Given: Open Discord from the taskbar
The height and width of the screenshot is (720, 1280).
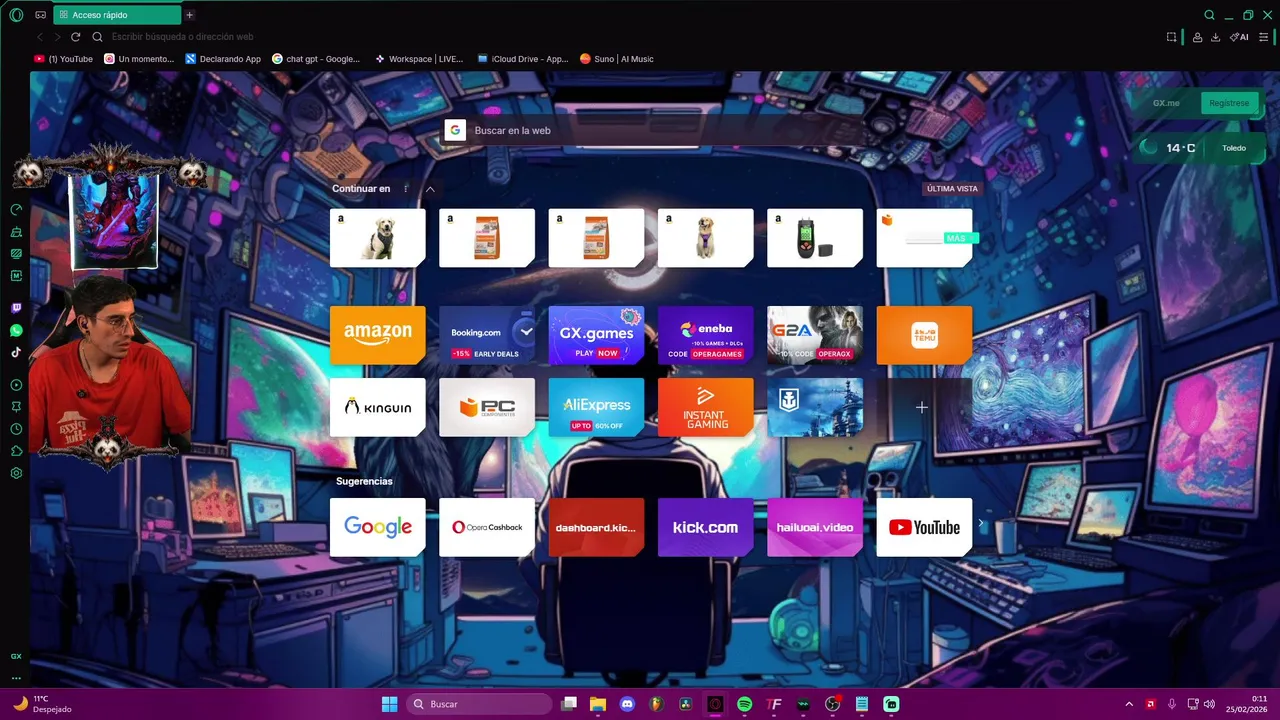Looking at the screenshot, I should (627, 704).
